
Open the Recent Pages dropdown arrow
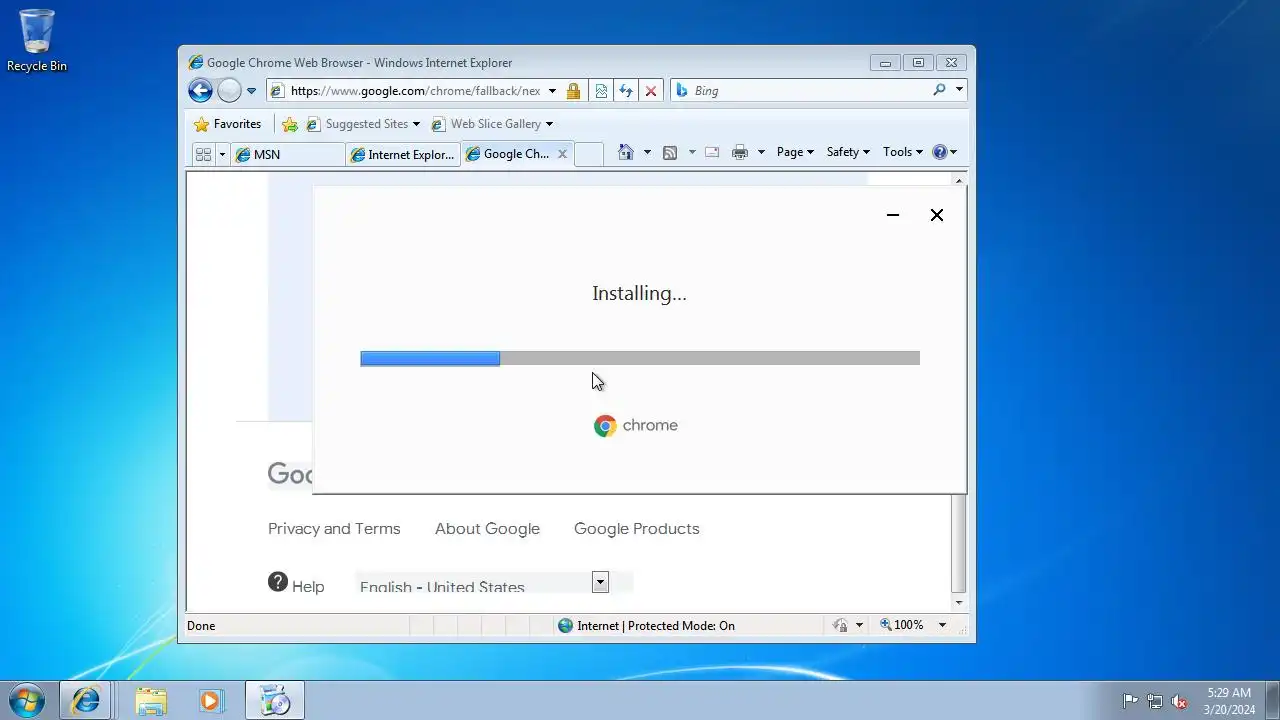pyautogui.click(x=252, y=91)
